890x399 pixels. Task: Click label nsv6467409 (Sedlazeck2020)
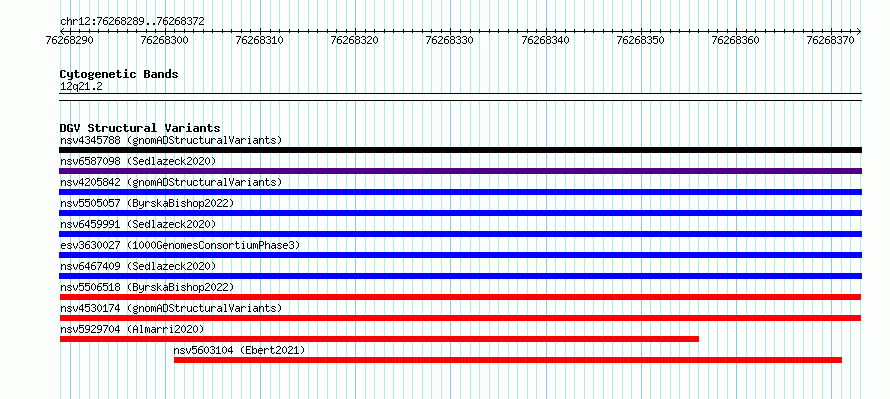pos(138,266)
